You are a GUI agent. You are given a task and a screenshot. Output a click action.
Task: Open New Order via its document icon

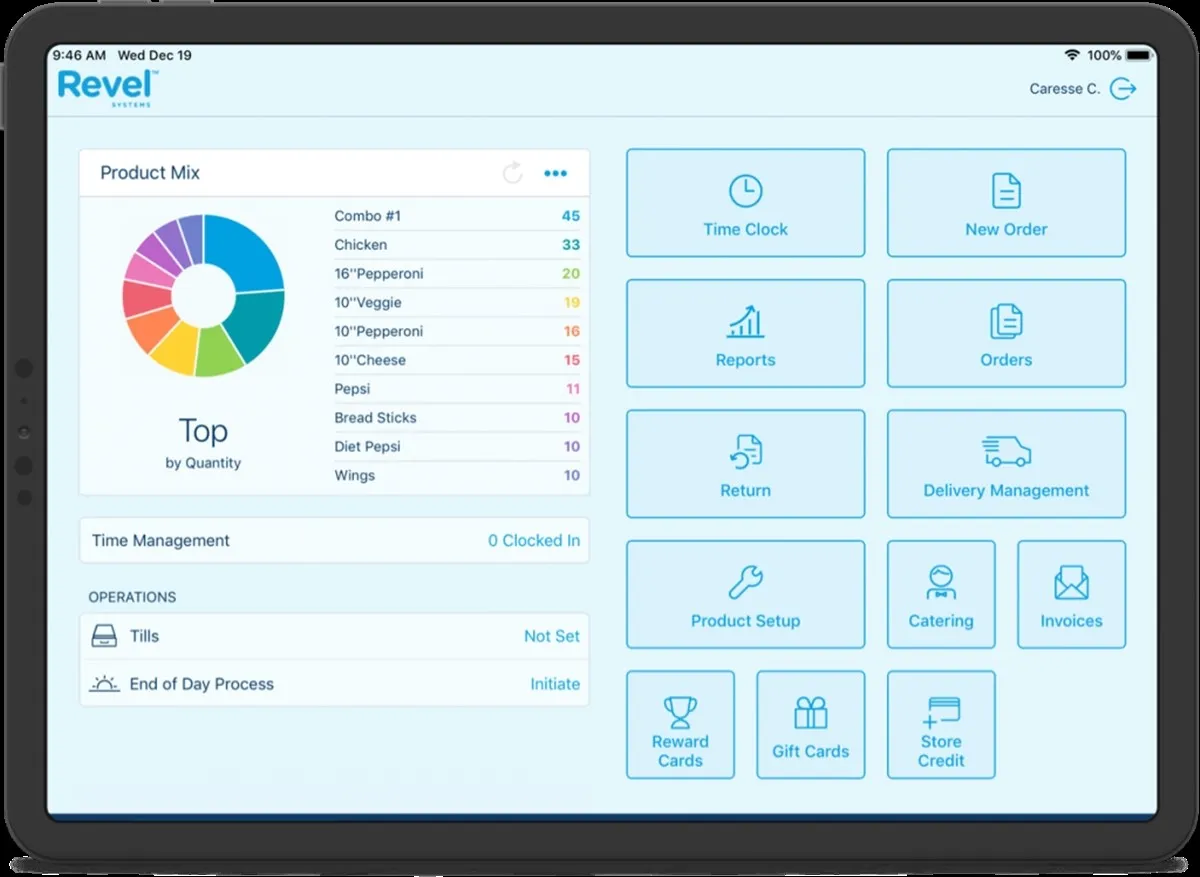click(1006, 189)
